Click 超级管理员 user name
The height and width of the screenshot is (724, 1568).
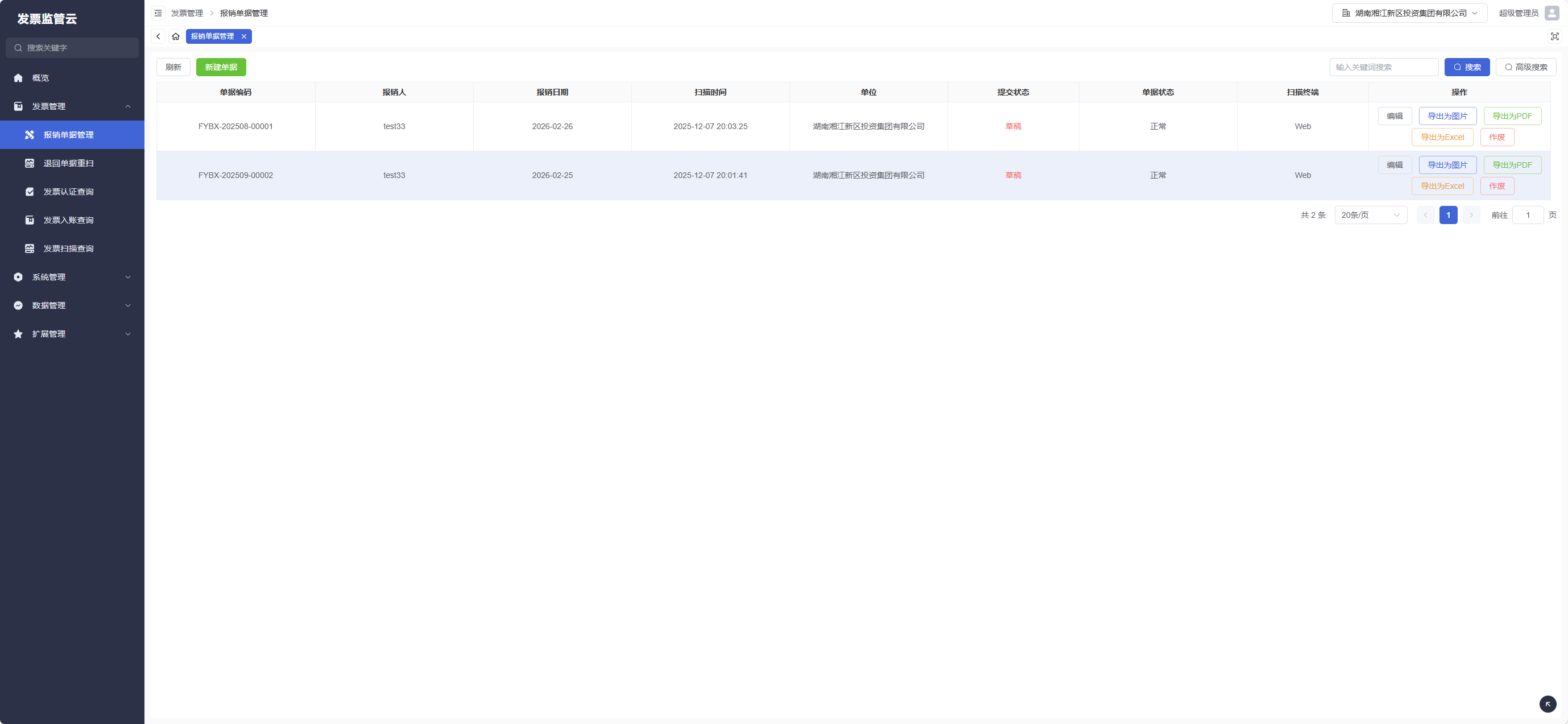1518,13
